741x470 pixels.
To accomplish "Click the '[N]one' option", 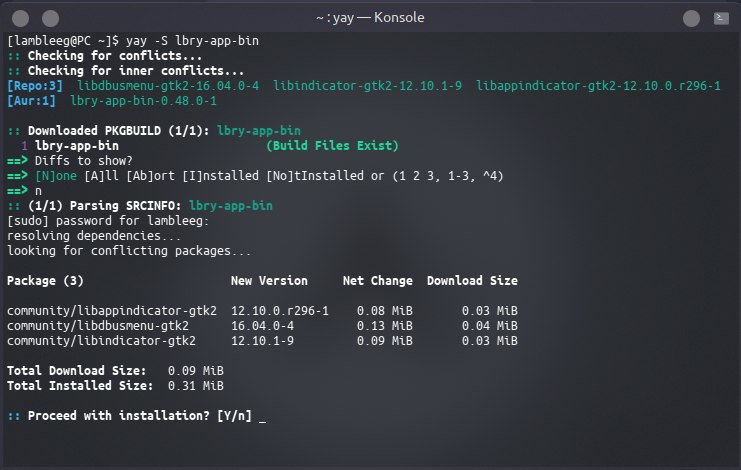I will pos(56,176).
